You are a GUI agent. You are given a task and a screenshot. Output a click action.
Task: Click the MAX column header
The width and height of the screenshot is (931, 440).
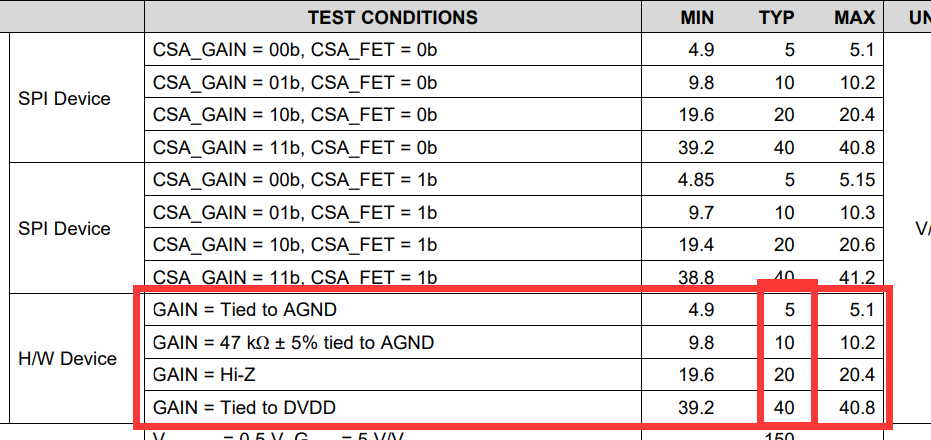[855, 17]
